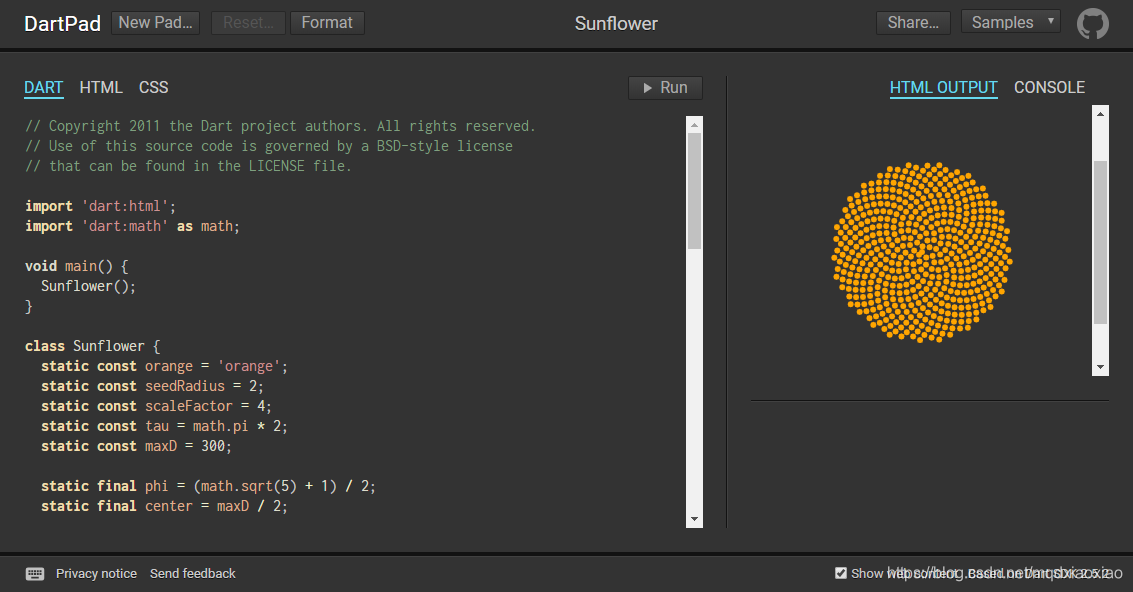
Task: Run the Sunflower program
Action: point(665,87)
